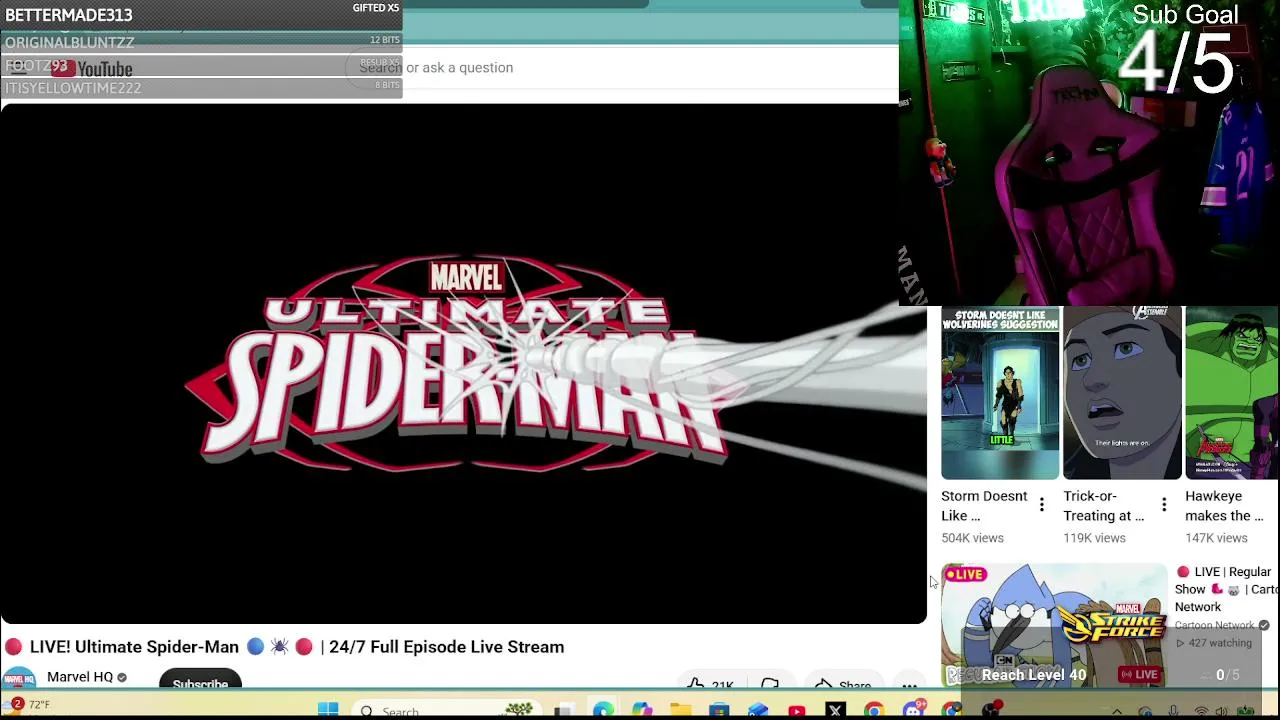The height and width of the screenshot is (720, 1280).
Task: Open options menu for 'Storm Doesnt Like' short
Action: [1041, 505]
